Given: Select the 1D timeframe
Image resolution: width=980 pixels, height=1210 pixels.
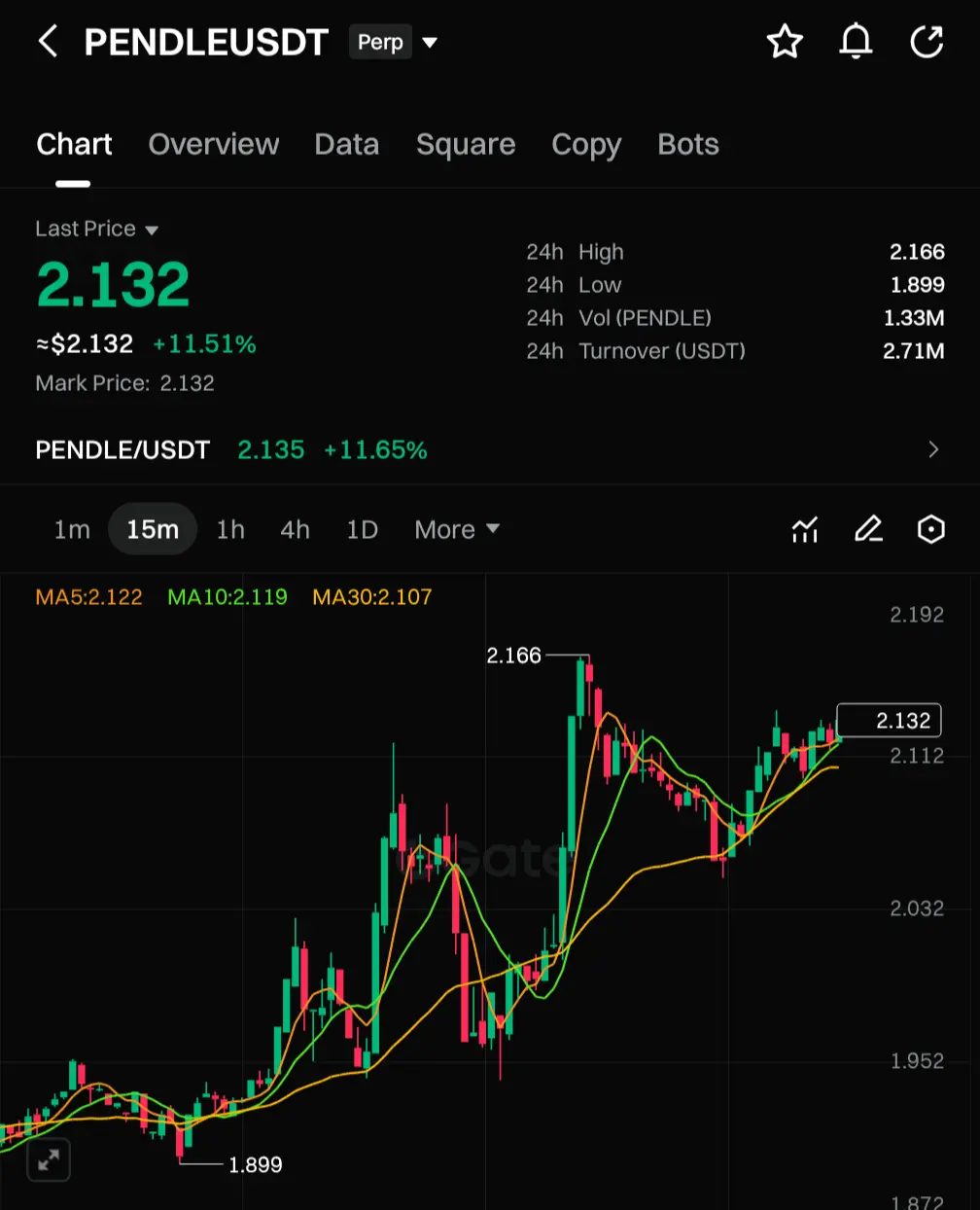Looking at the screenshot, I should (x=362, y=529).
